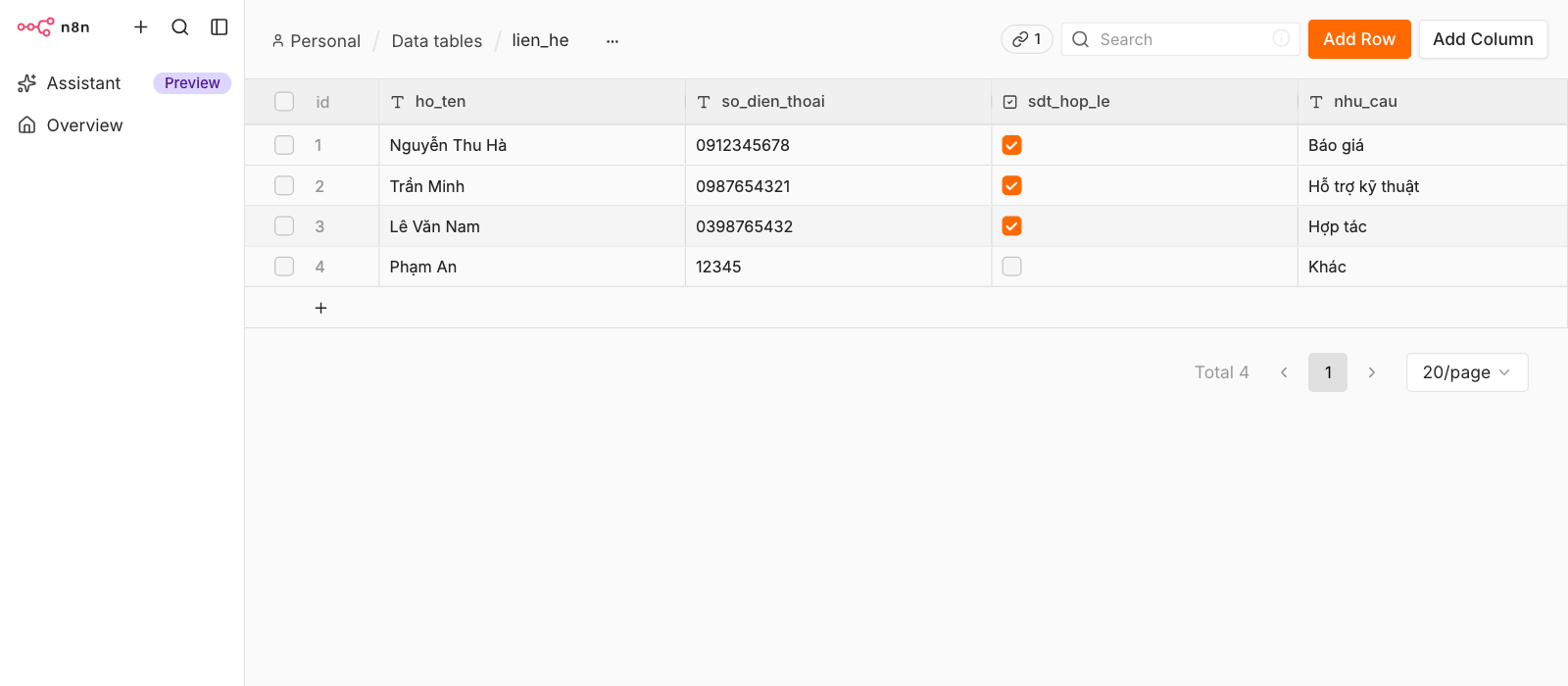
Task: Click the nhu_cau column header
Action: point(1433,102)
